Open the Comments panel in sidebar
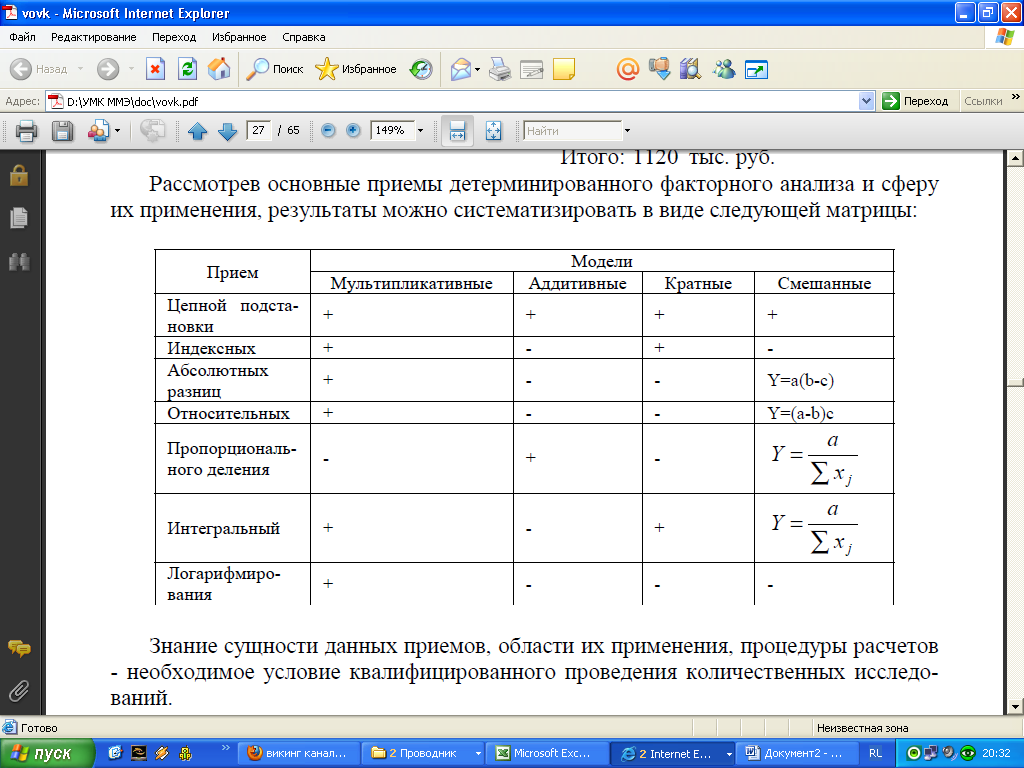 tap(18, 648)
